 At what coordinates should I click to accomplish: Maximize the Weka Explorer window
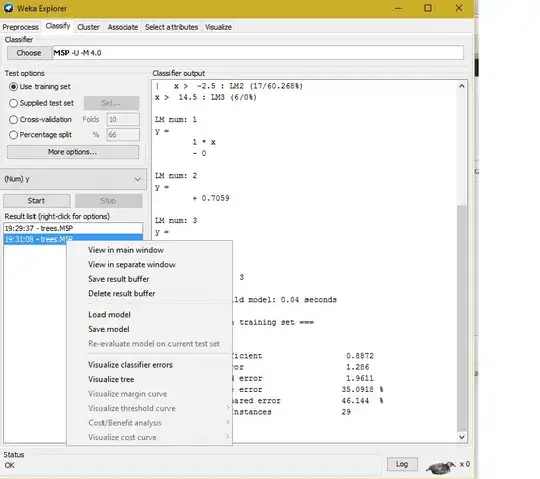[427, 8]
